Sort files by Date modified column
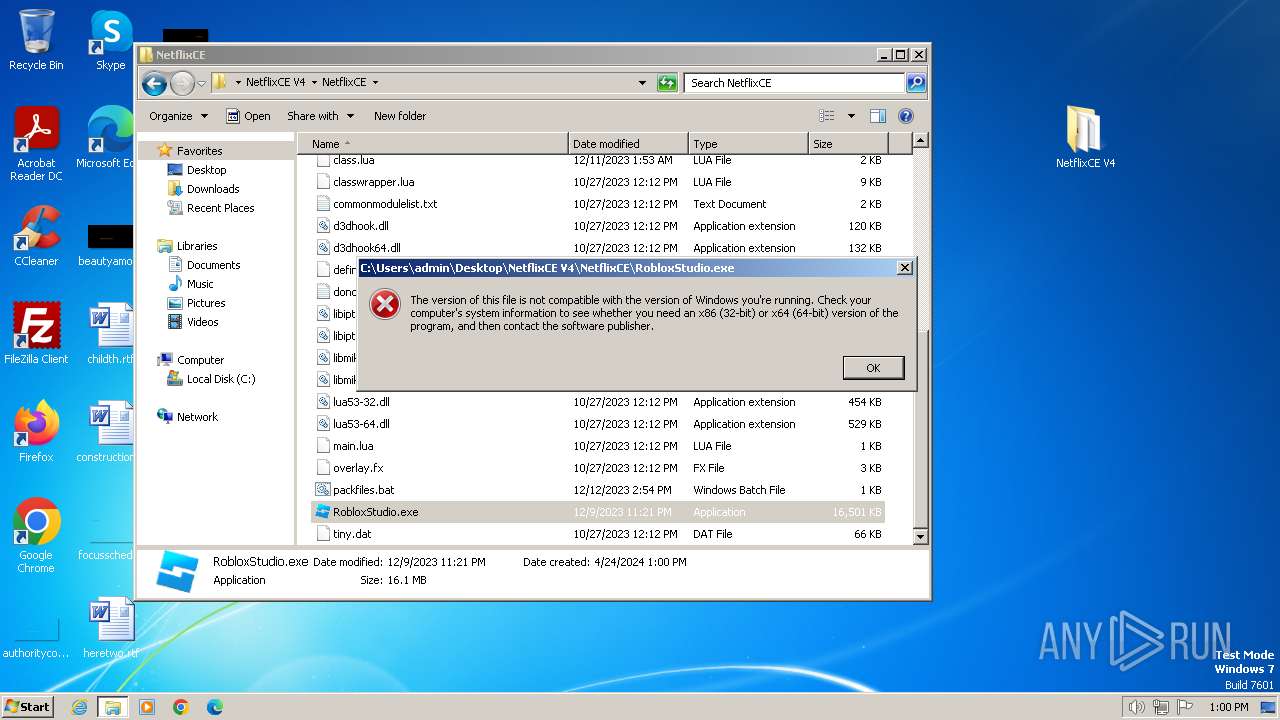Viewport: 1280px width, 720px height. [x=628, y=144]
